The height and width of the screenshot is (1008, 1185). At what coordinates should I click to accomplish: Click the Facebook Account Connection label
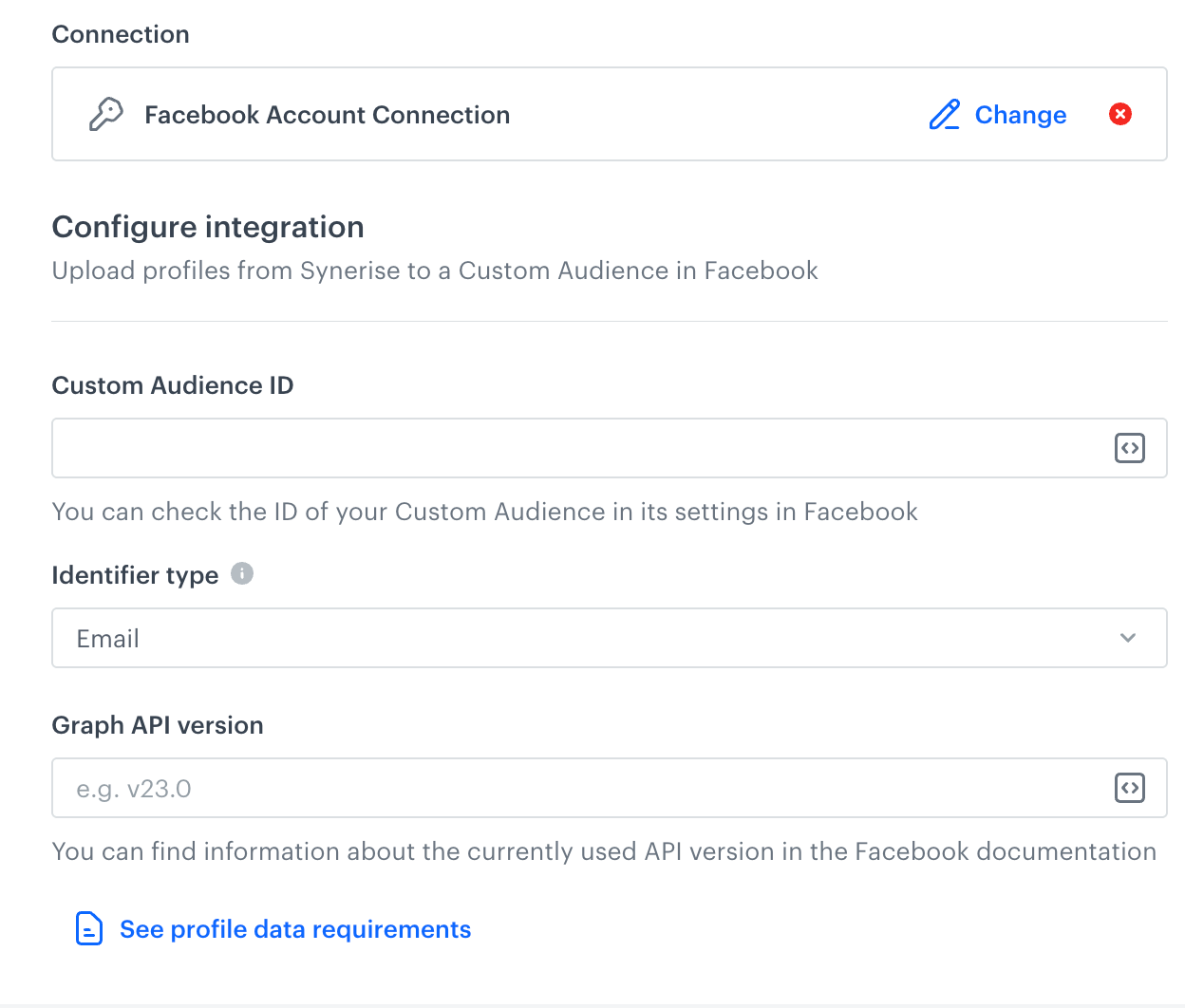click(x=327, y=115)
